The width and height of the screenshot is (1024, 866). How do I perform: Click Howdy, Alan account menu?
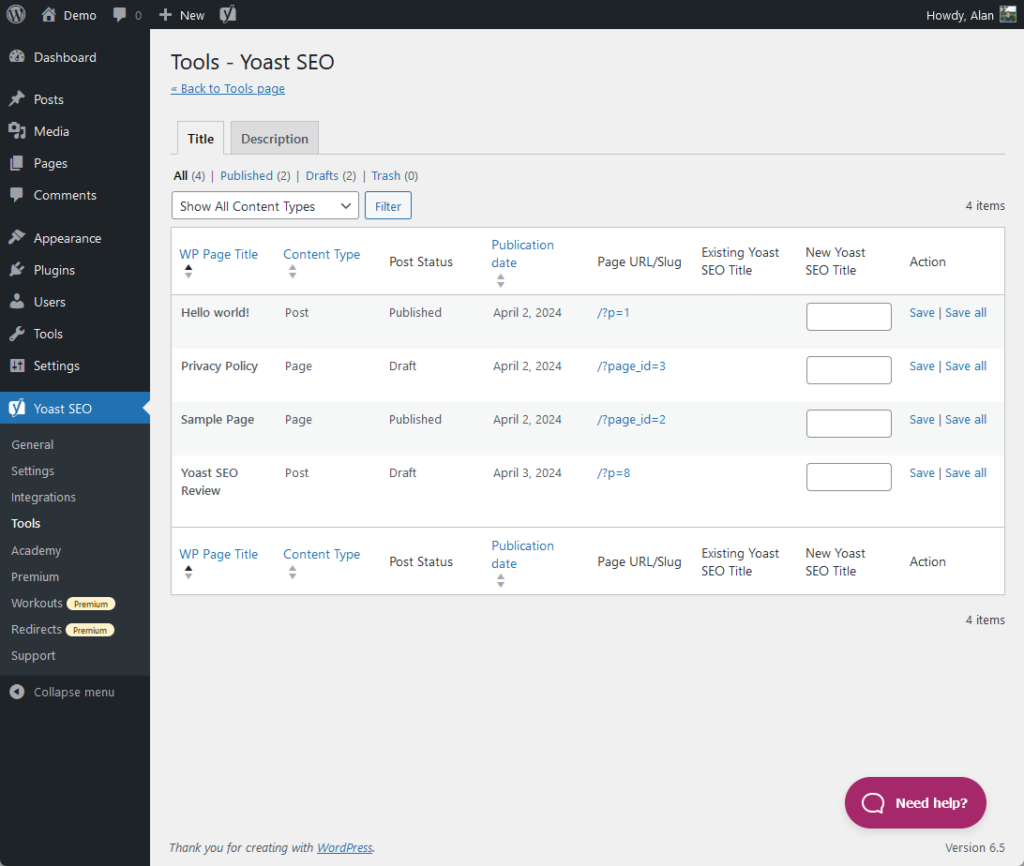point(970,14)
